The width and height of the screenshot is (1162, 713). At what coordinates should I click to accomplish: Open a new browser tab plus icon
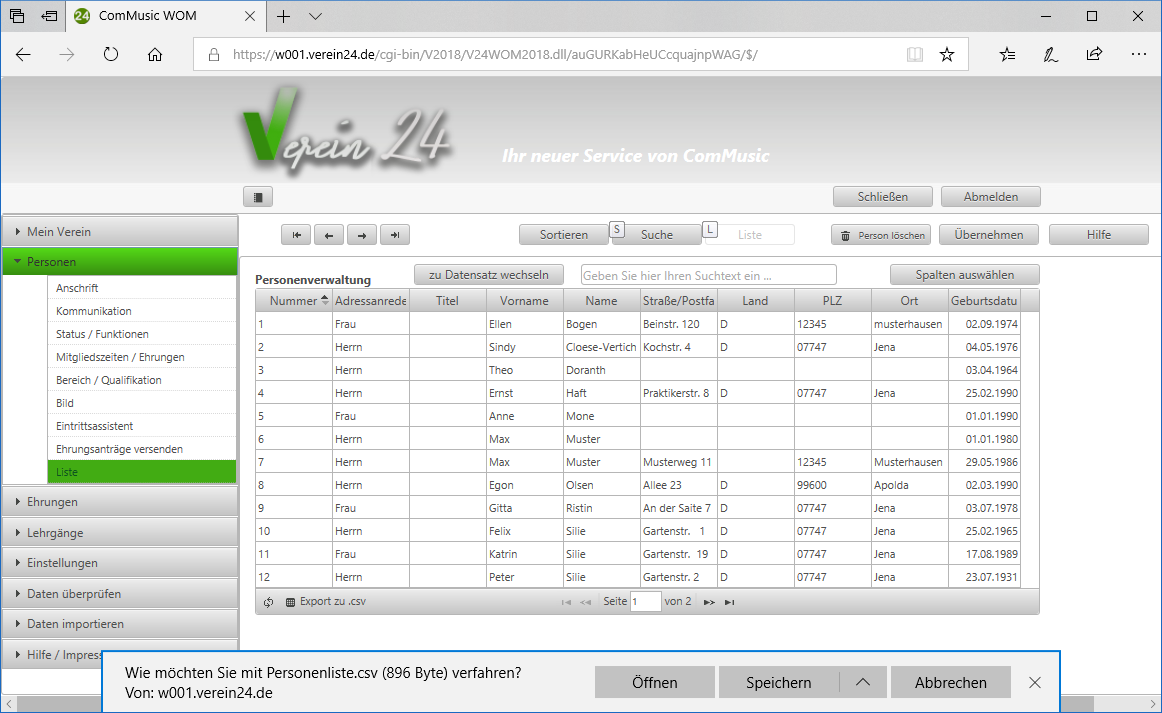point(283,16)
